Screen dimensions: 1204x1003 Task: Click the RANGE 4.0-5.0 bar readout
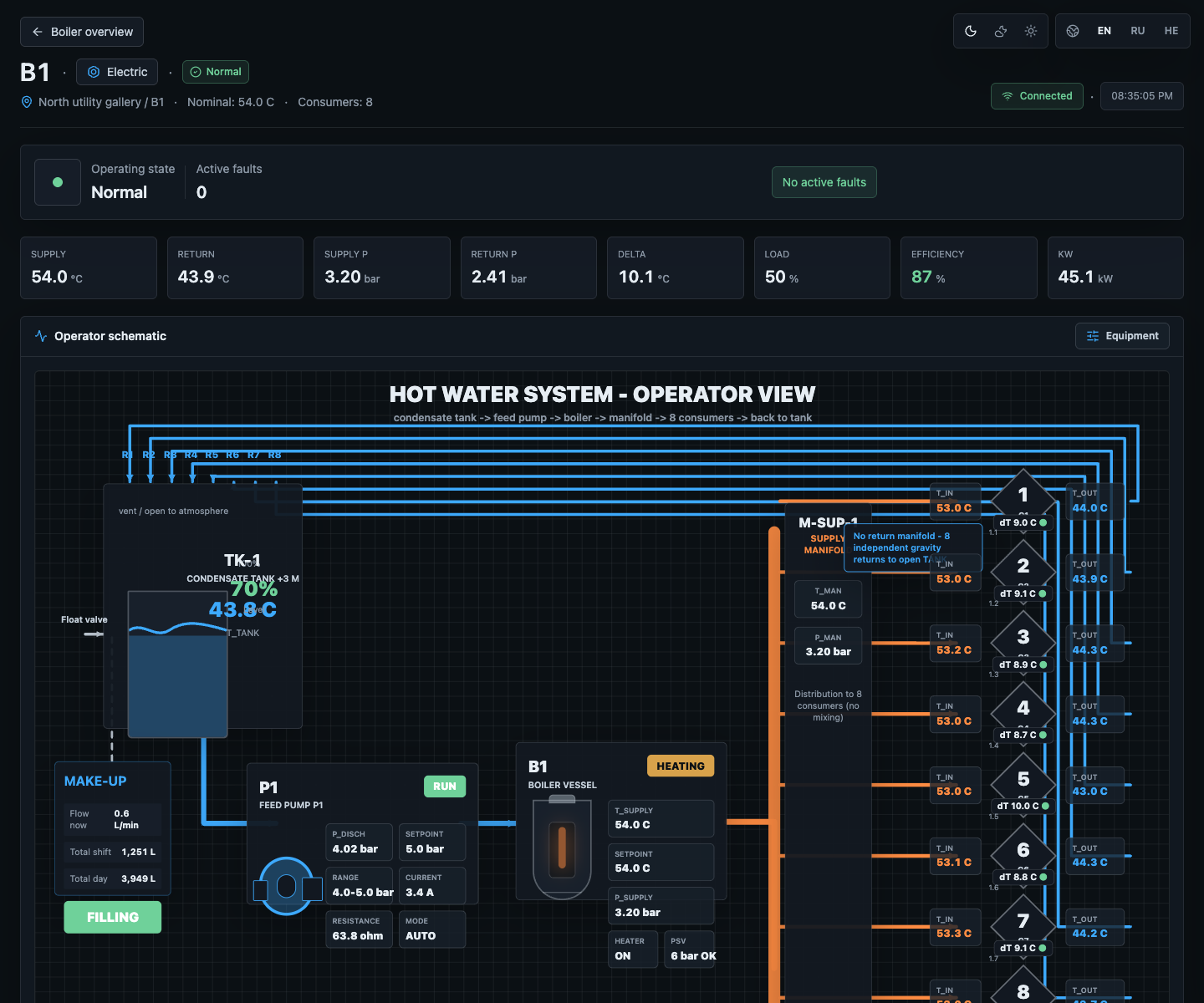click(x=359, y=886)
